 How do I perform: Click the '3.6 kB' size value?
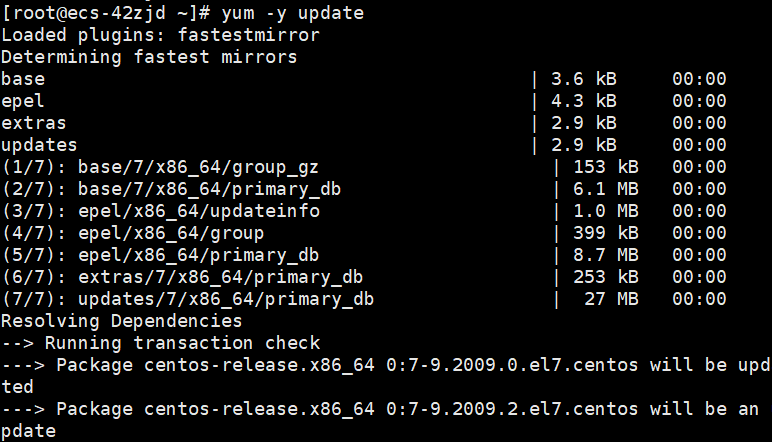[584, 79]
